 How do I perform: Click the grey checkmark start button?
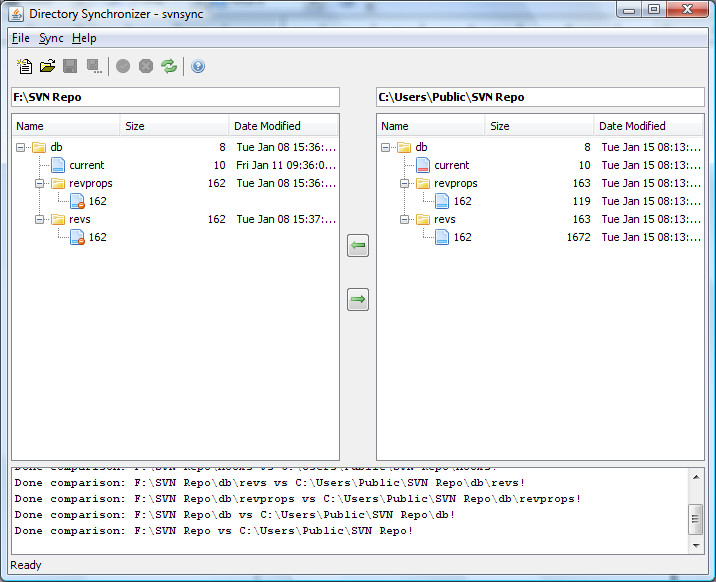123,67
